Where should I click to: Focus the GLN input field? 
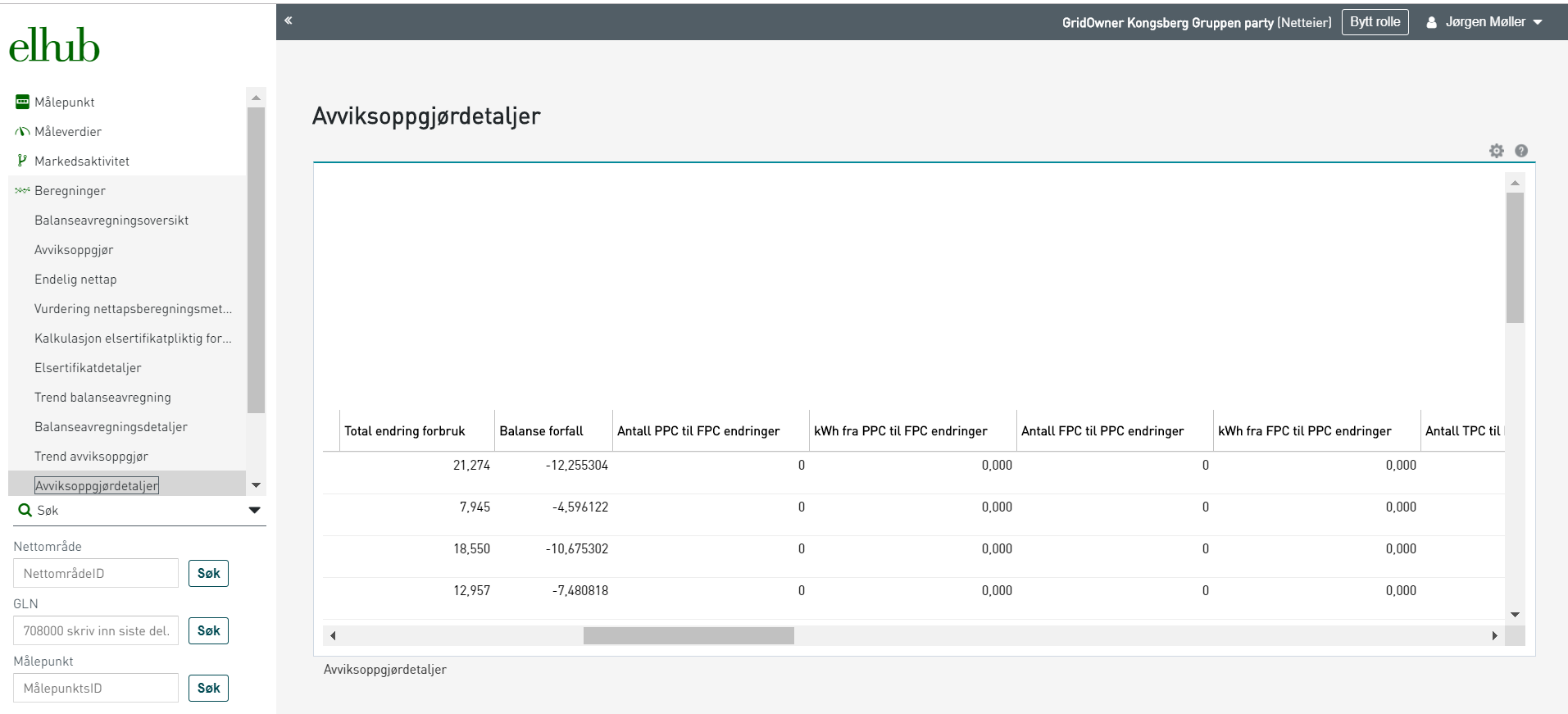coord(96,630)
